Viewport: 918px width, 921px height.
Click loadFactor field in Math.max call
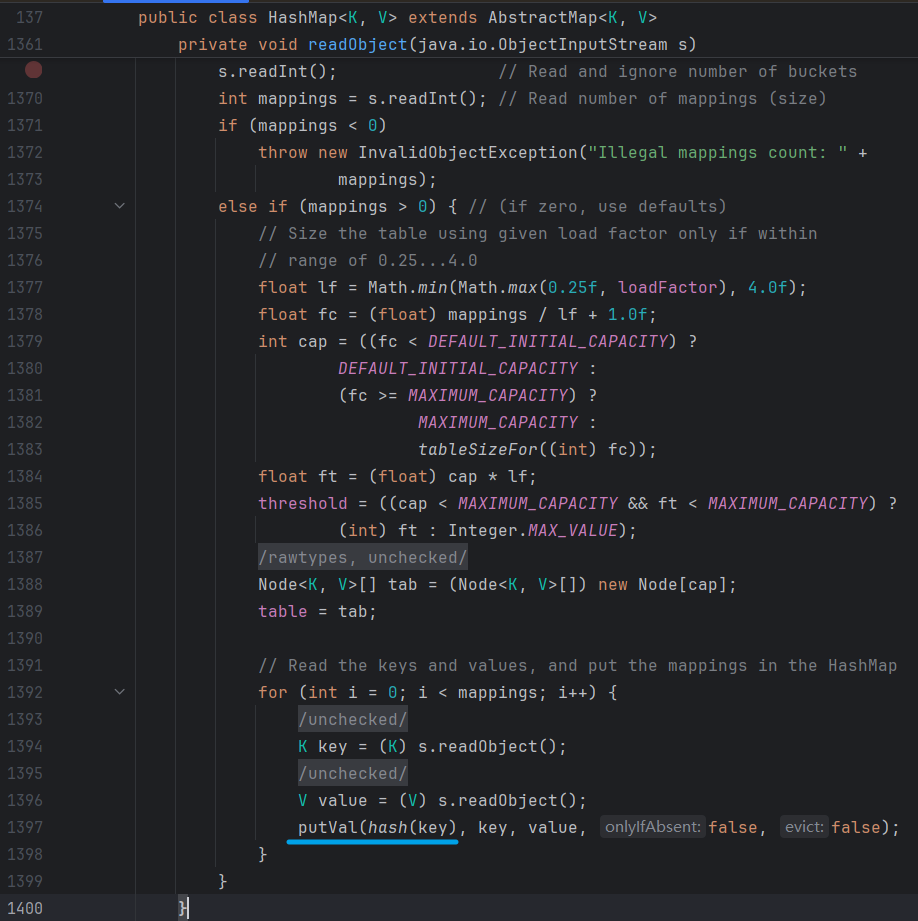[x=668, y=287]
